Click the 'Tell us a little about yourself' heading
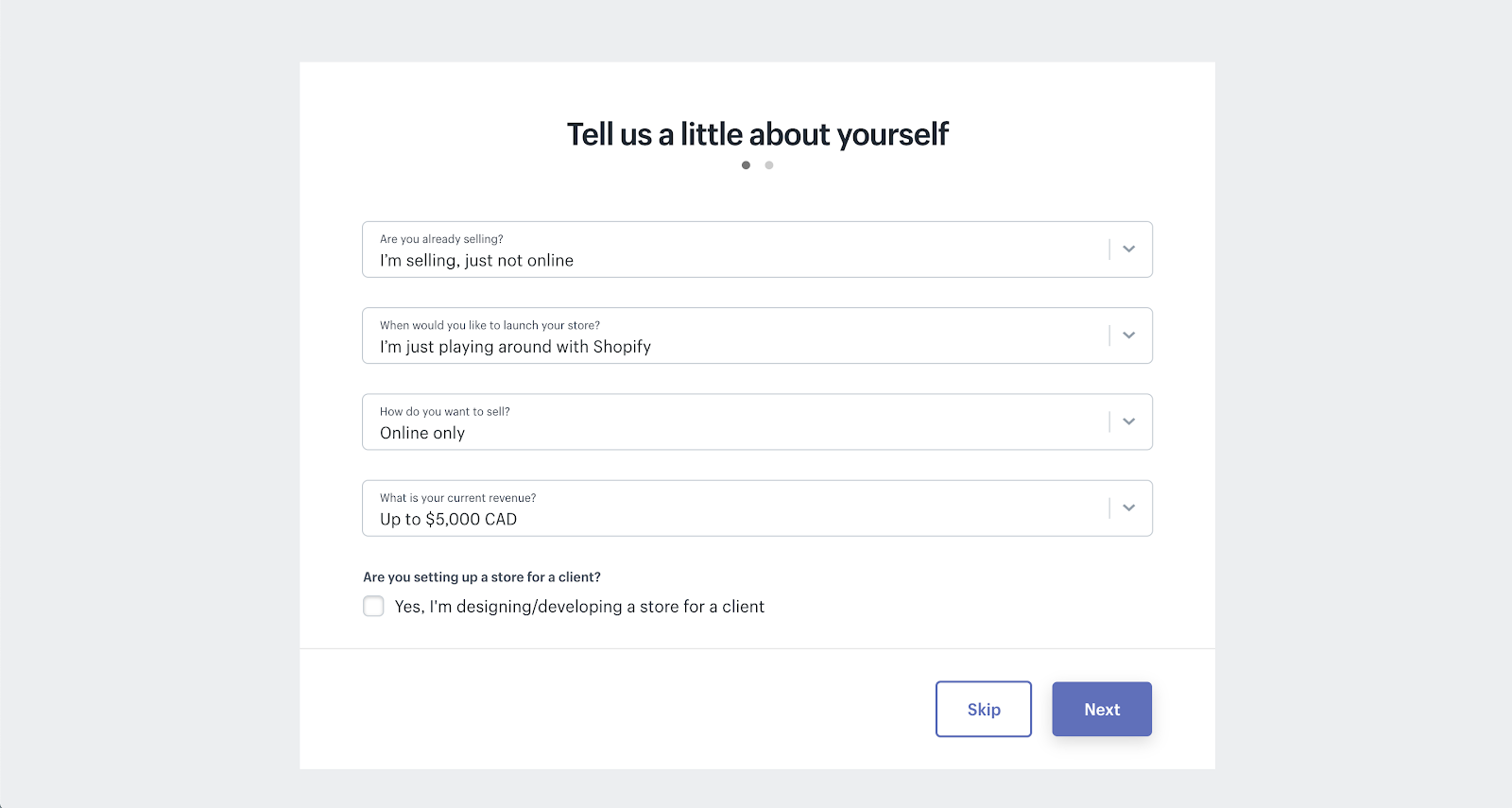Image resolution: width=1512 pixels, height=808 pixels. 756,133
